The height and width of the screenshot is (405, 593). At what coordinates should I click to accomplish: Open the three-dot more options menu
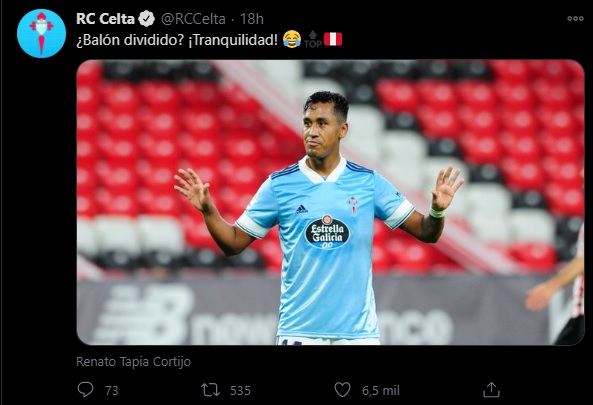(575, 19)
